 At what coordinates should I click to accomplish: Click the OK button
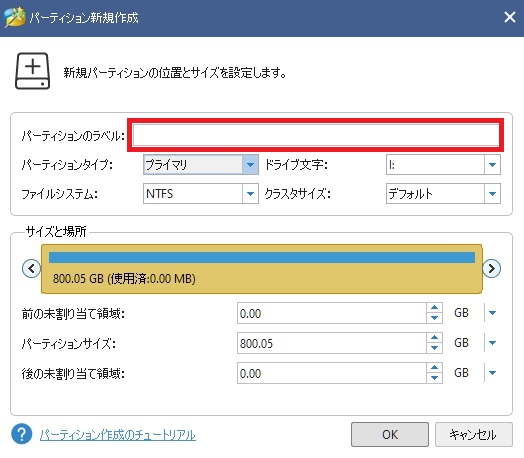(390, 434)
